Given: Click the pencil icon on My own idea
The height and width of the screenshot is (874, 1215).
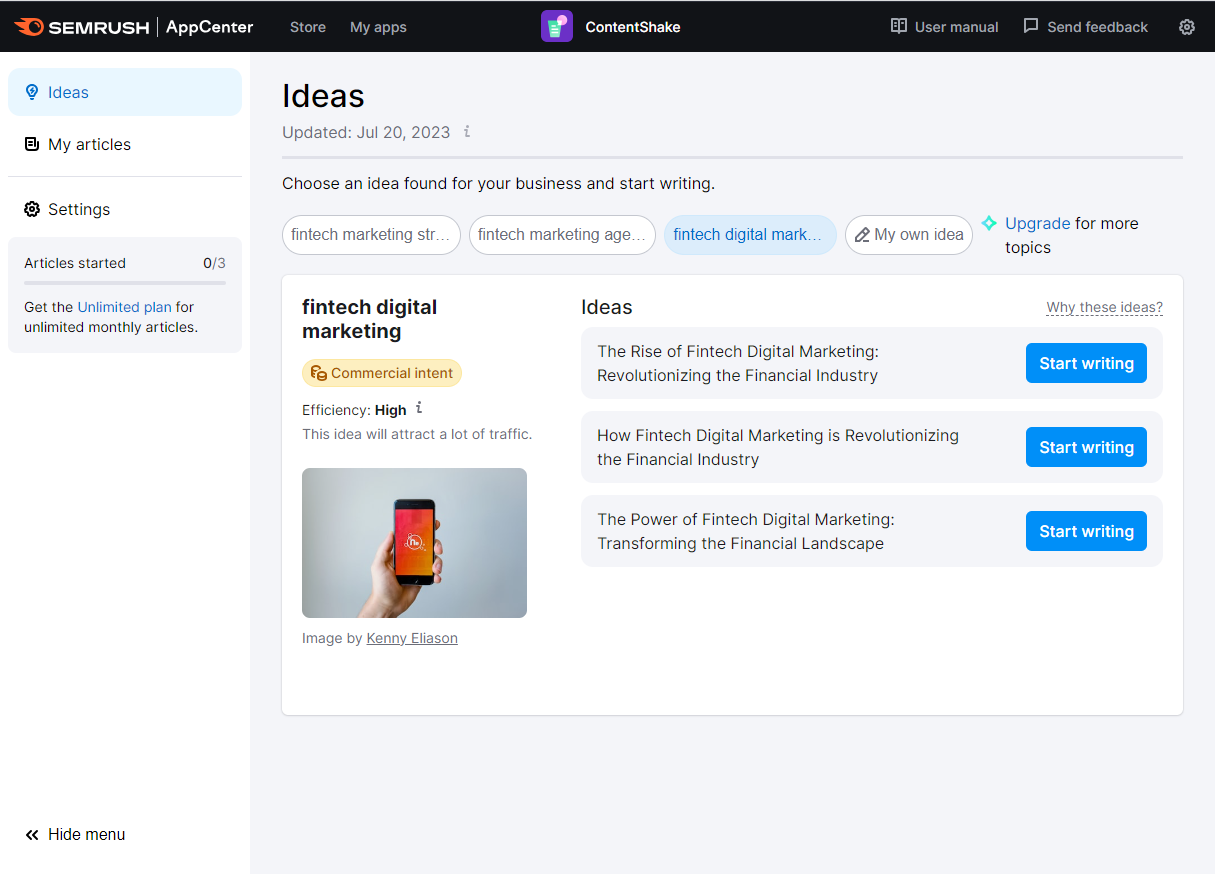Looking at the screenshot, I should [x=862, y=235].
